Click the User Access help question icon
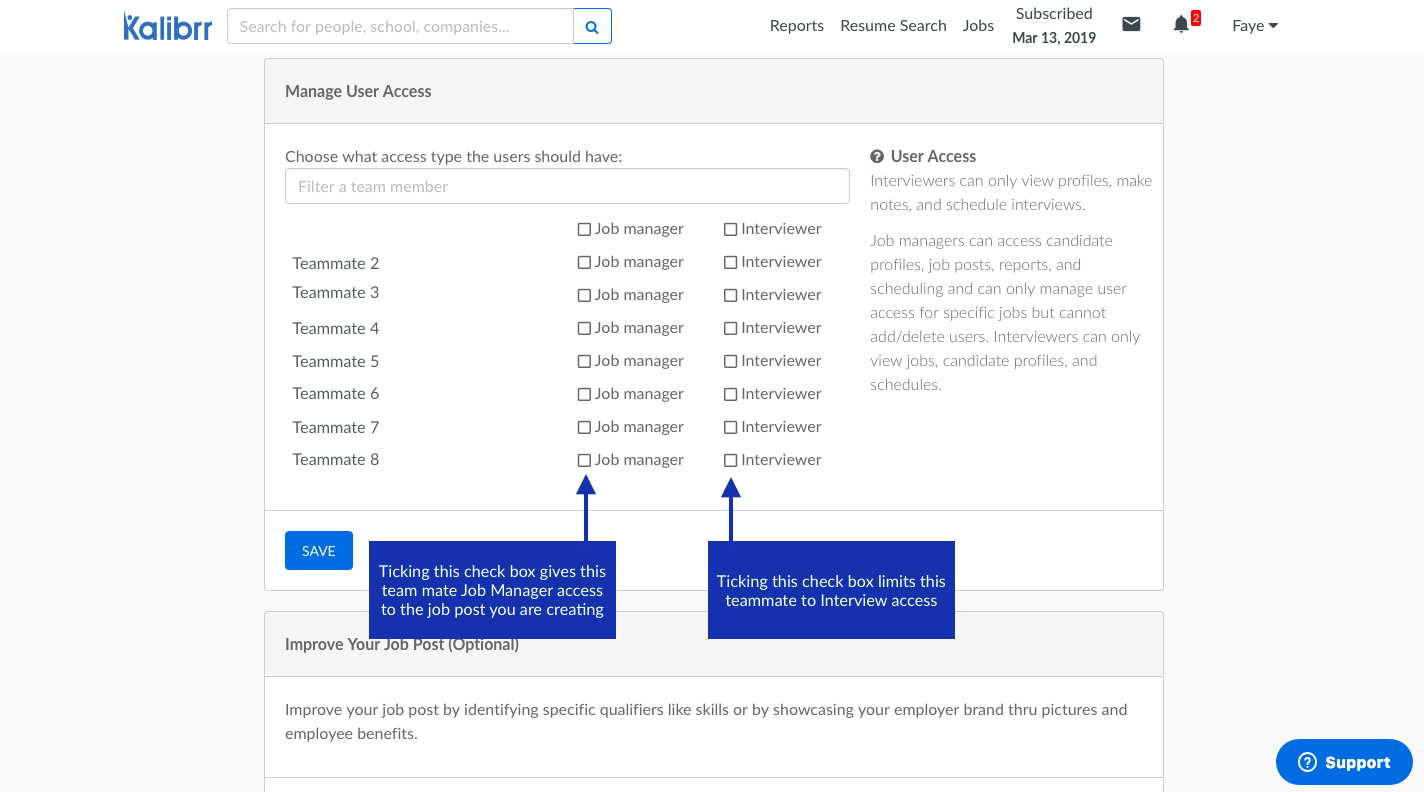The height and width of the screenshot is (792, 1424). click(x=877, y=156)
